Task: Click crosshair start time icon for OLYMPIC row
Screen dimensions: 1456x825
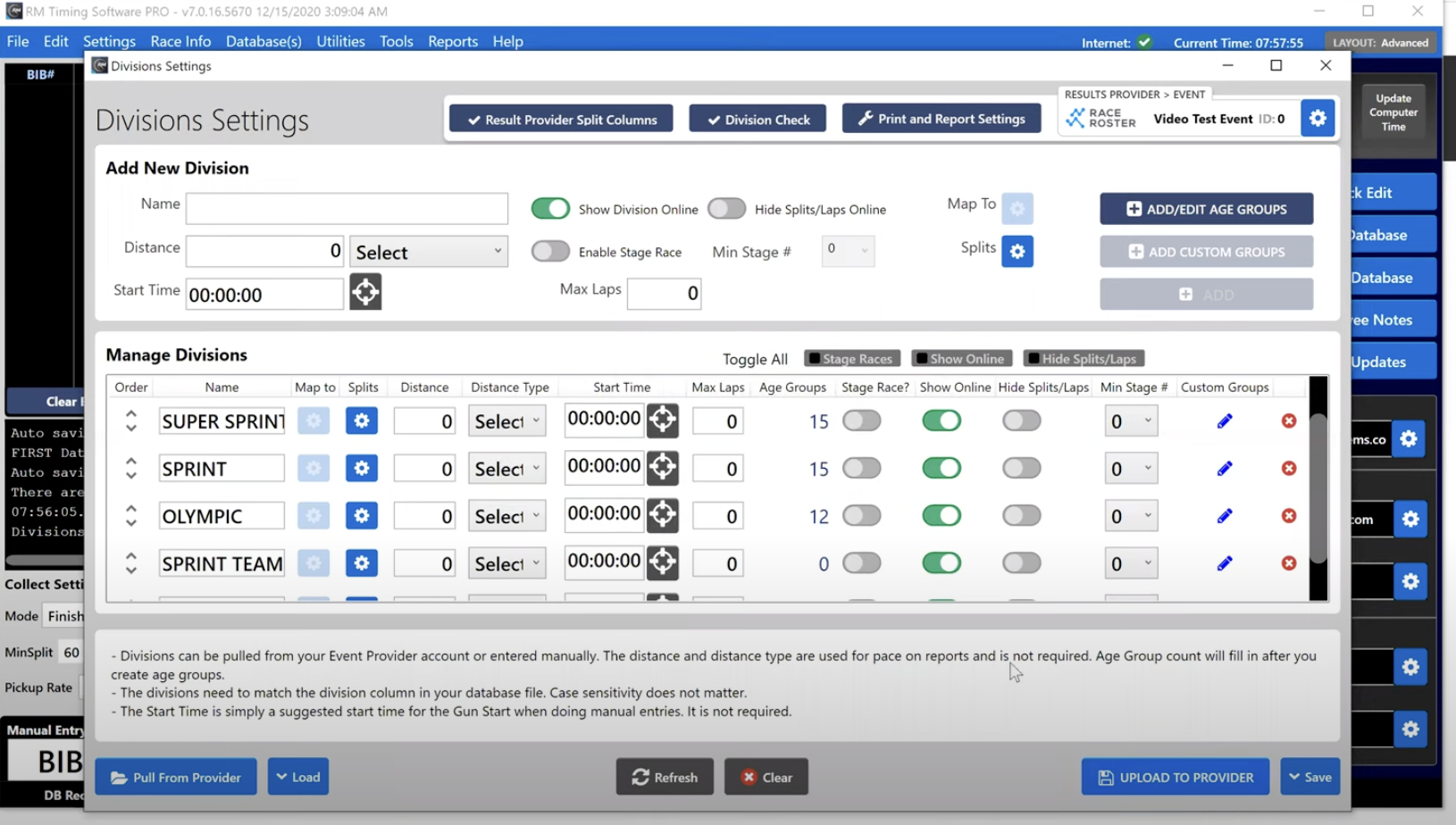Action: point(662,515)
